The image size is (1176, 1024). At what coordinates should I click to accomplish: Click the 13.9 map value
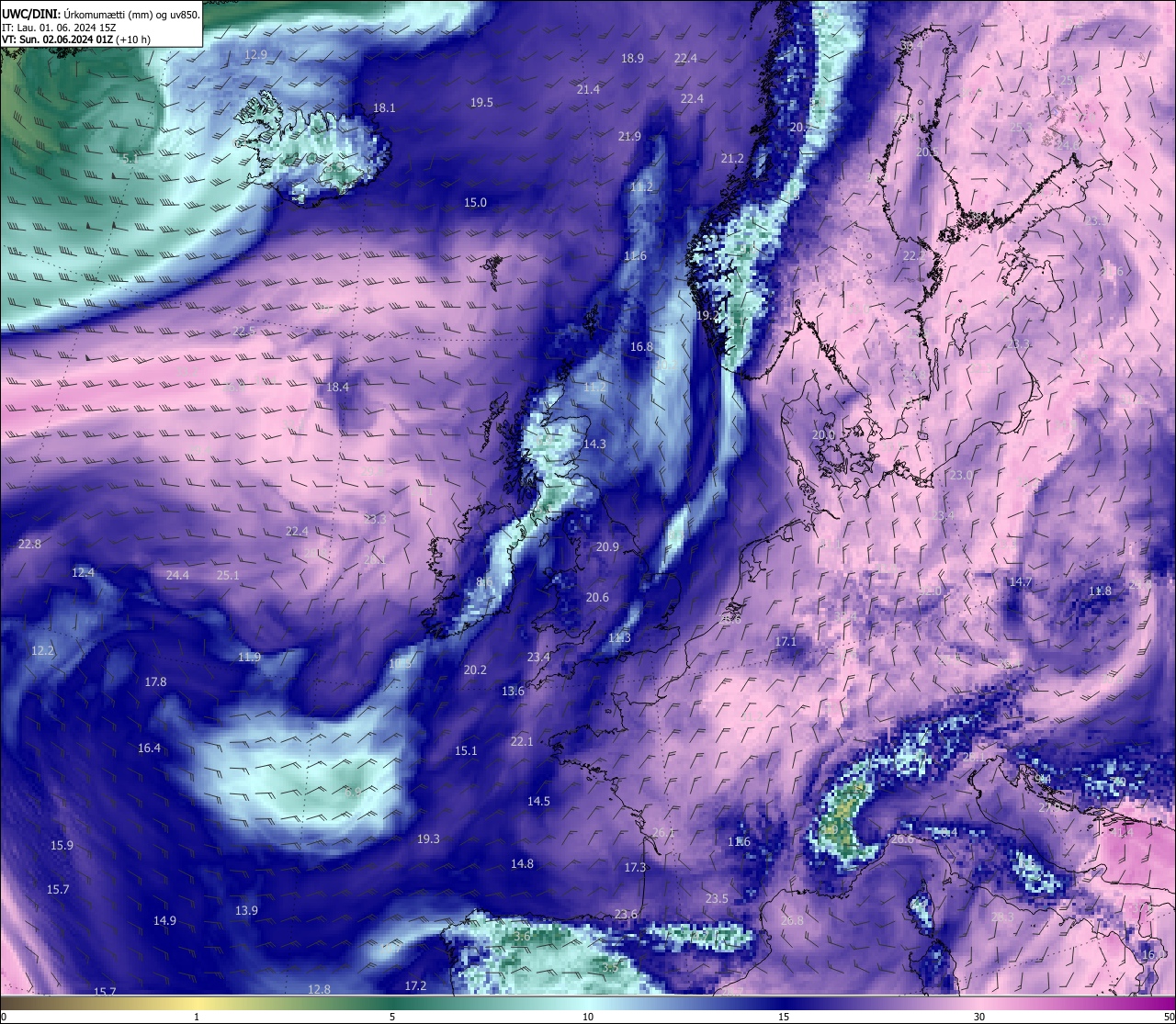pyautogui.click(x=246, y=911)
